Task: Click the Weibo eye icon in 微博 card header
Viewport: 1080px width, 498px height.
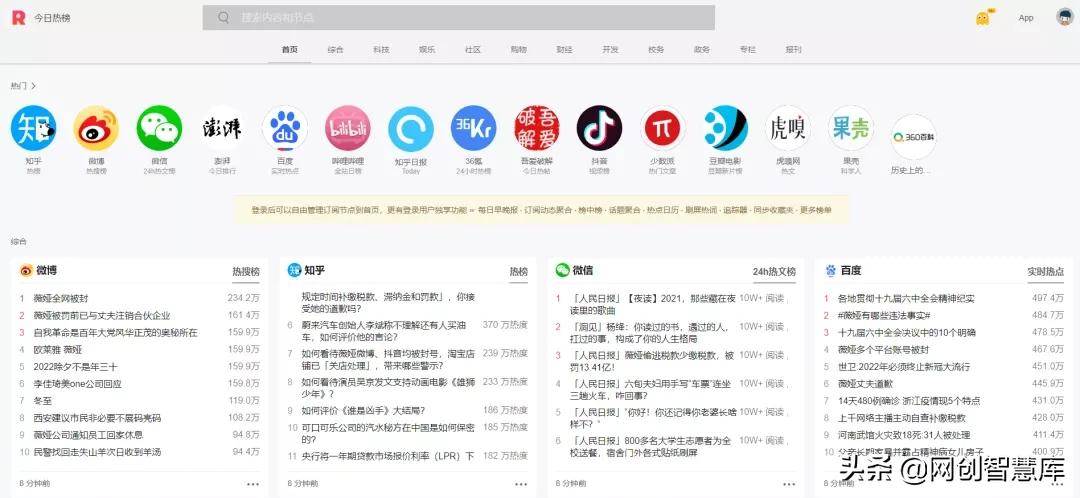Action: 26,271
